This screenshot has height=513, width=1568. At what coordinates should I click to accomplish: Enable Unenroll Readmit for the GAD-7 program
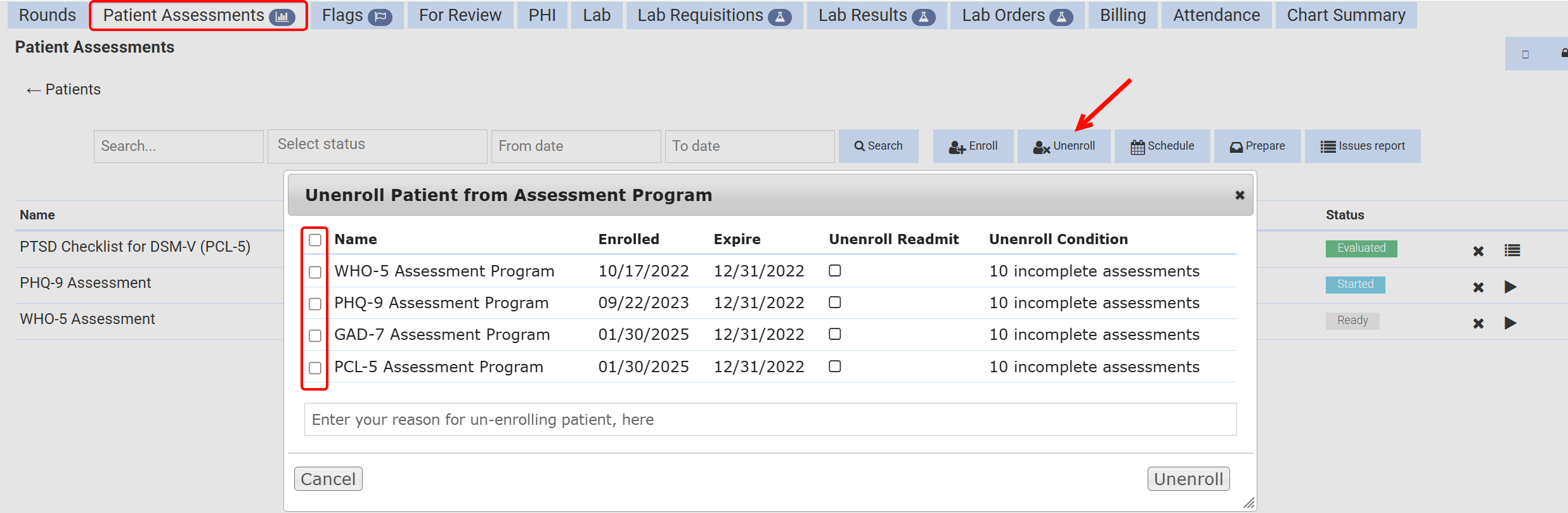(x=835, y=334)
